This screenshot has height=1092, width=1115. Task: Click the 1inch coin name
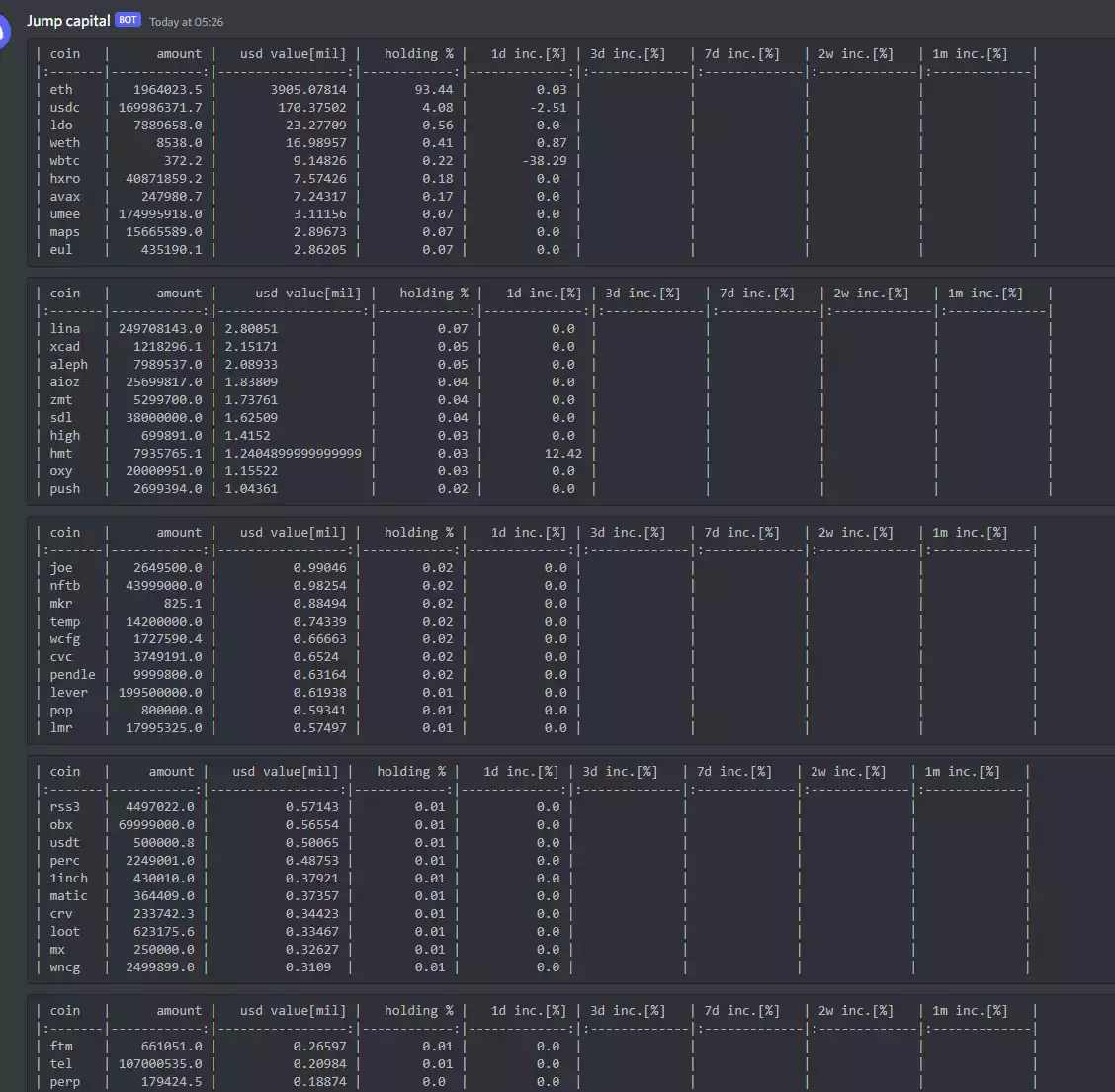click(68, 879)
